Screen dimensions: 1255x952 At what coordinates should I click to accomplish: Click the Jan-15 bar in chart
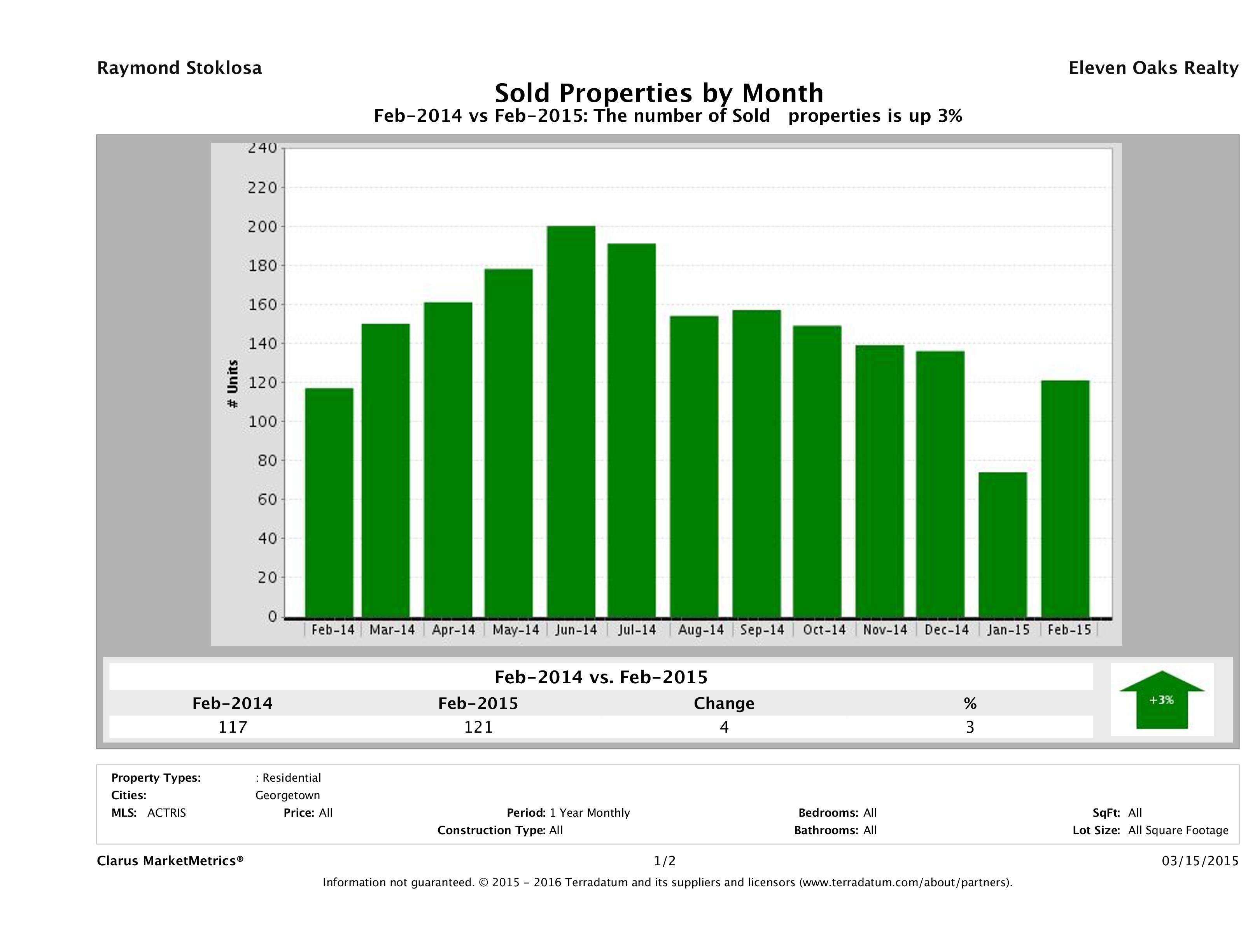pyautogui.click(x=1003, y=544)
